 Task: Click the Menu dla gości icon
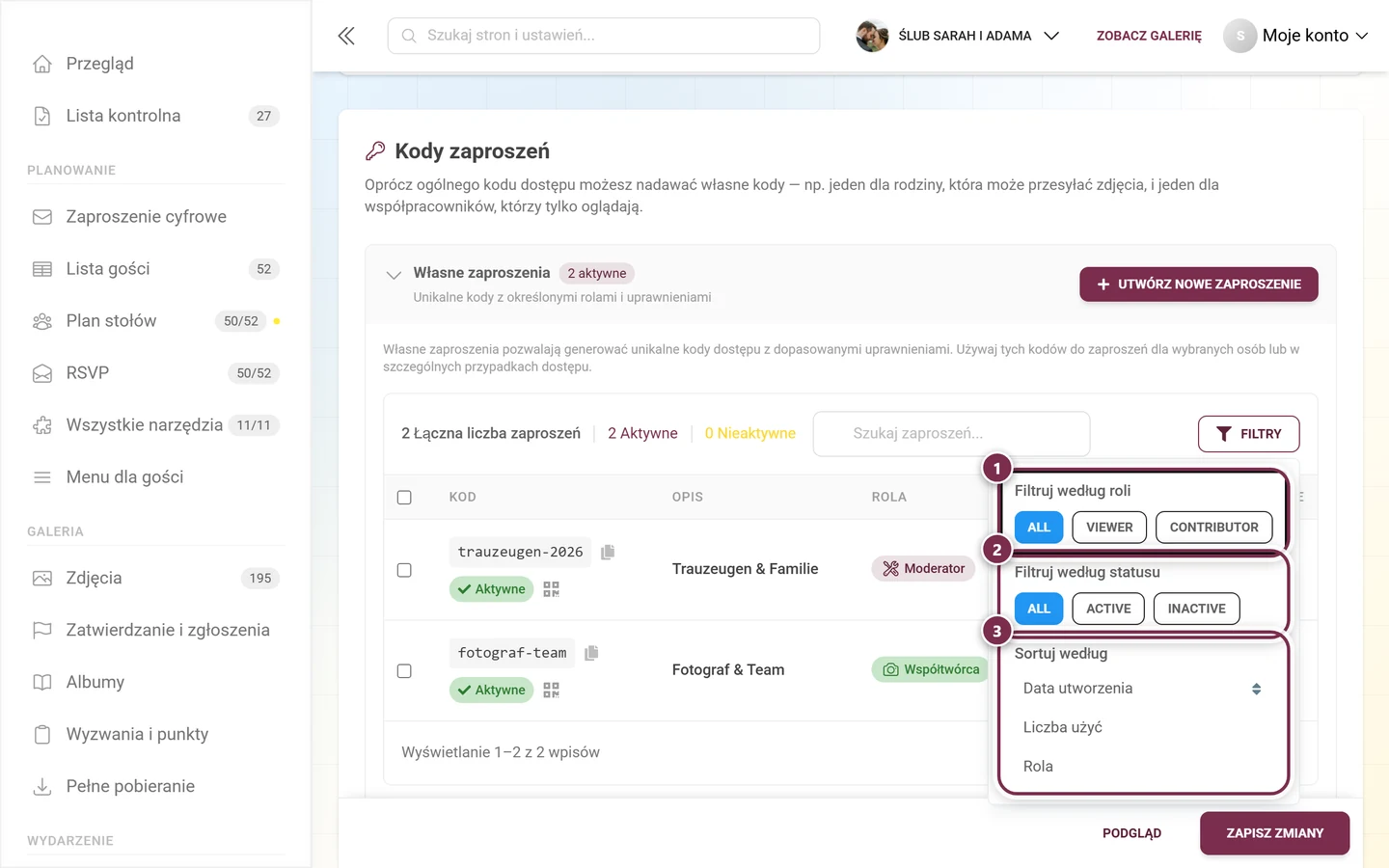[x=42, y=477]
